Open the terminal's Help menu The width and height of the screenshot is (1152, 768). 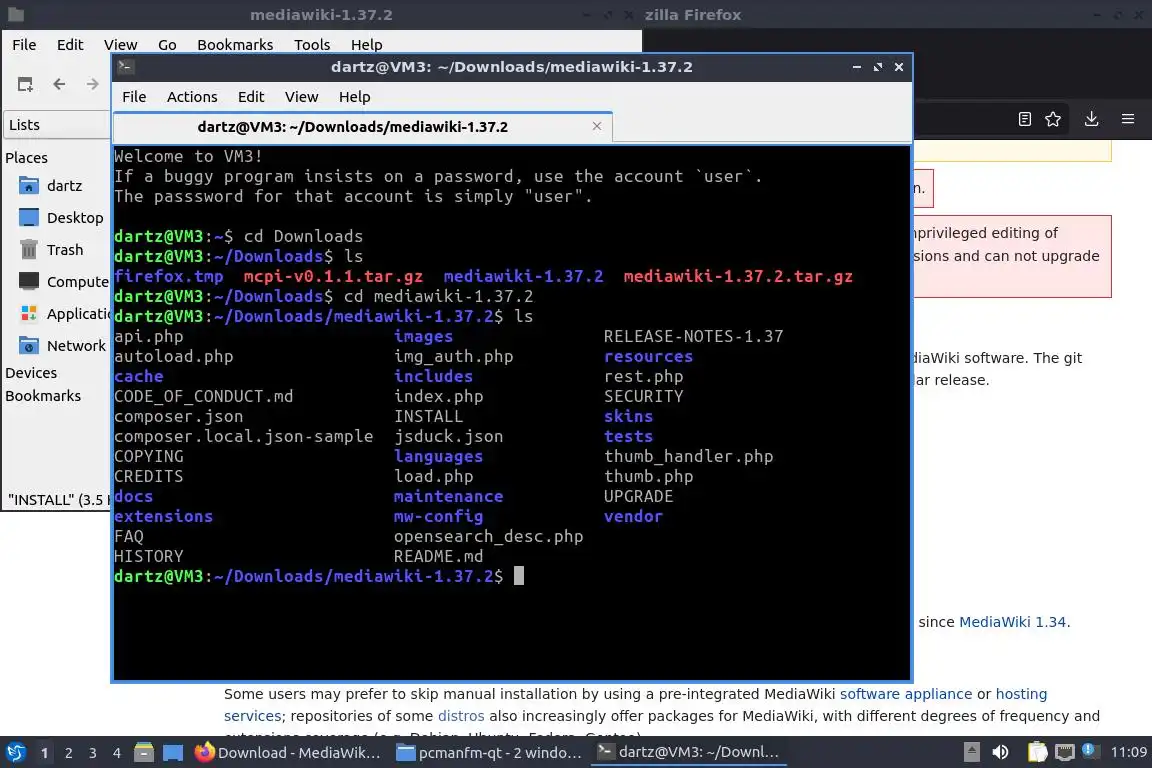pyautogui.click(x=354, y=97)
